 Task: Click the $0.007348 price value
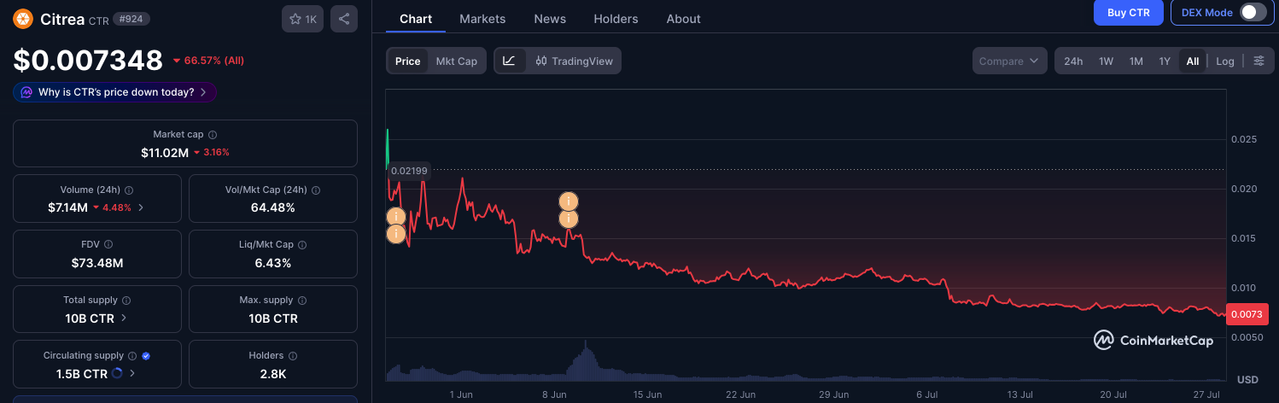(x=88, y=60)
